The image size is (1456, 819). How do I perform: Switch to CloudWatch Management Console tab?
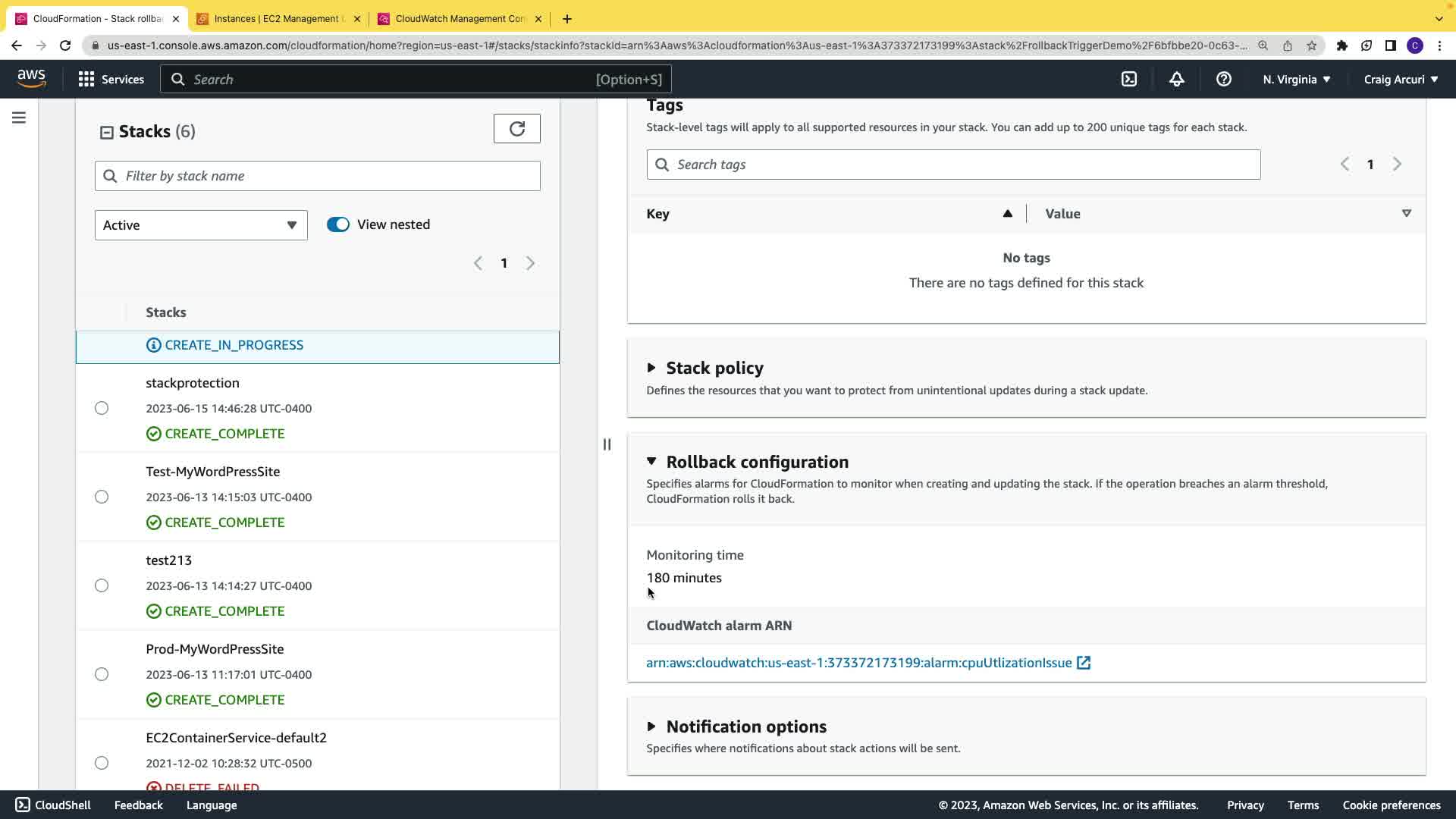tap(460, 18)
